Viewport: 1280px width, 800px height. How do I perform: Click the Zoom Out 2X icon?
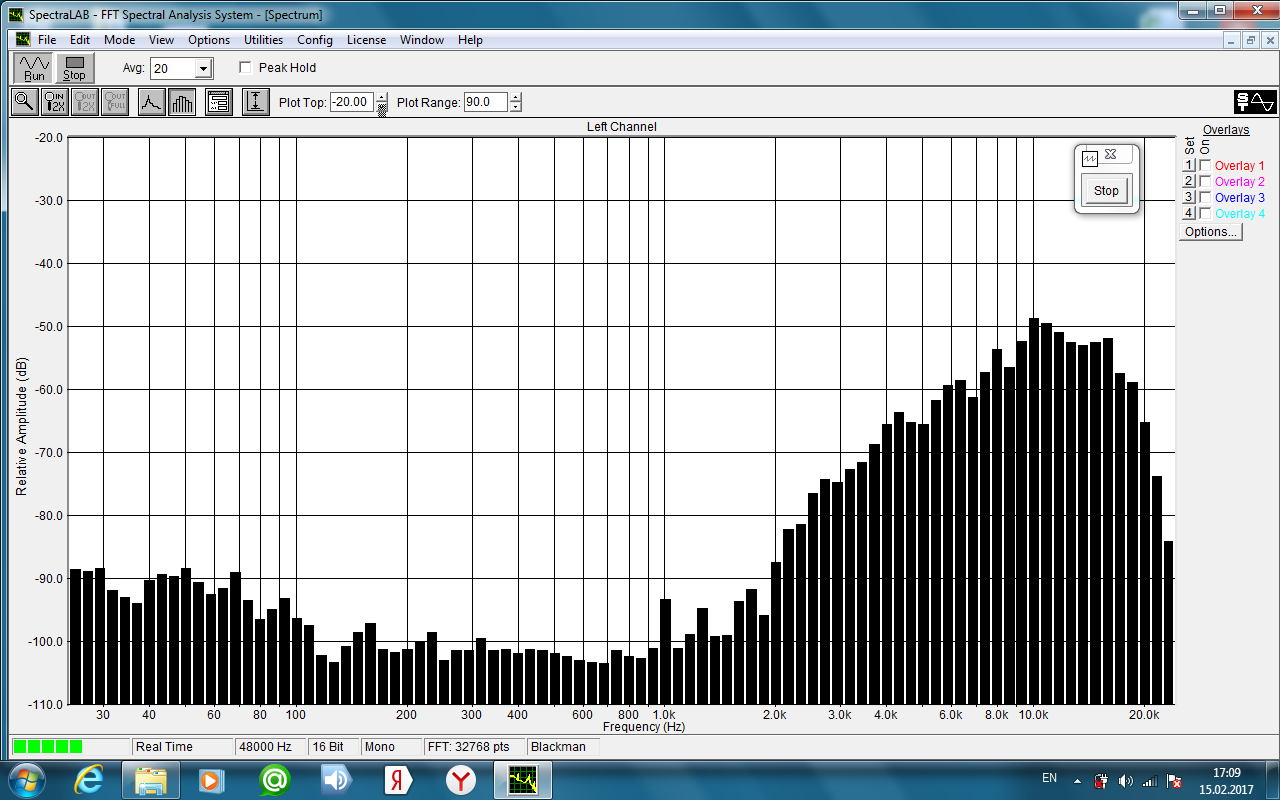[85, 102]
